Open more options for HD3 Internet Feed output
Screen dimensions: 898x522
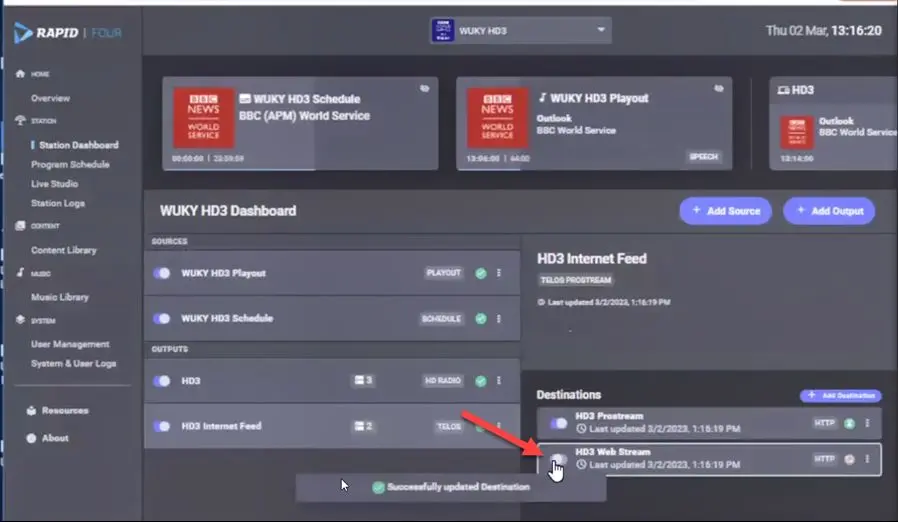point(499,426)
